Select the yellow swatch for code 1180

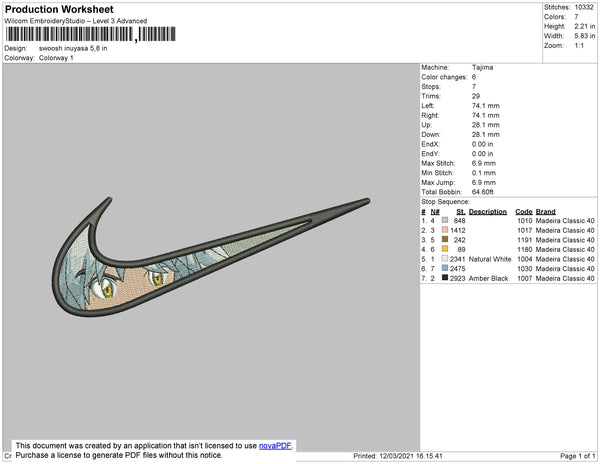coord(445,249)
